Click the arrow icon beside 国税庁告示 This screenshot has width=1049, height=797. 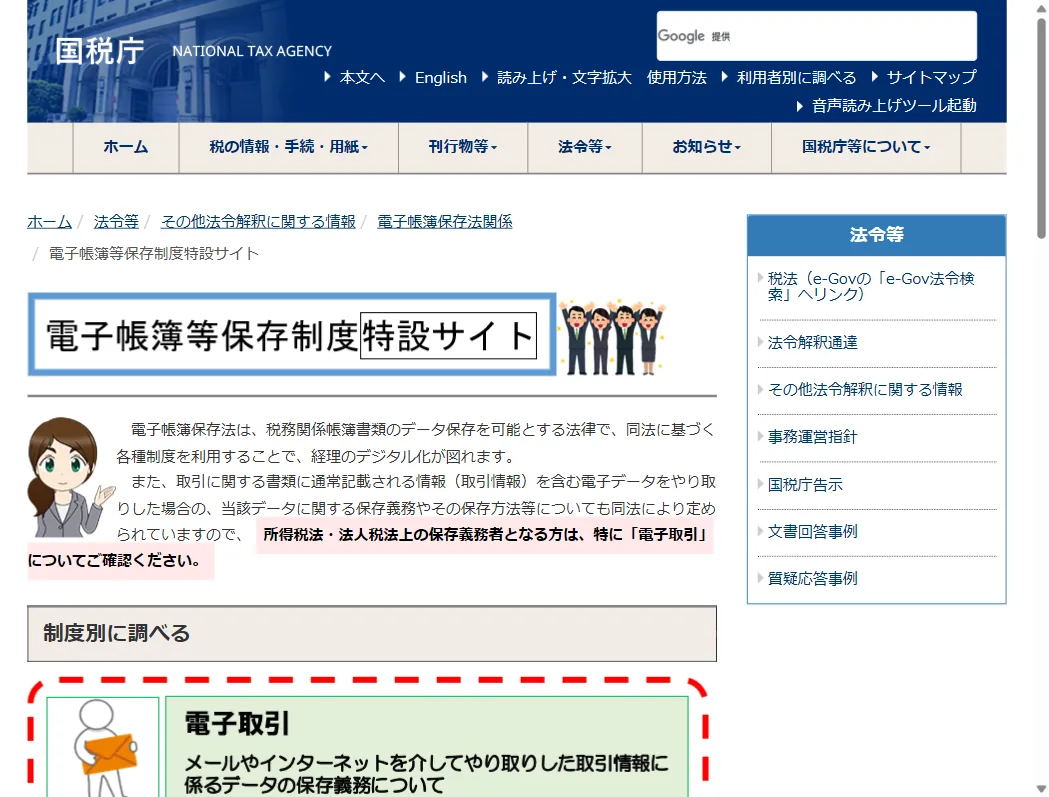761,483
